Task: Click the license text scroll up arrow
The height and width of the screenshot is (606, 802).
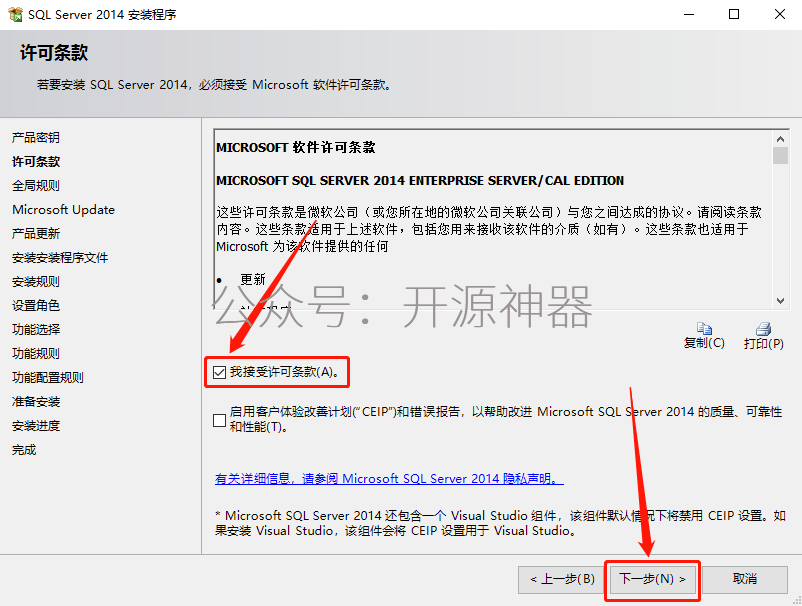Action: click(780, 139)
